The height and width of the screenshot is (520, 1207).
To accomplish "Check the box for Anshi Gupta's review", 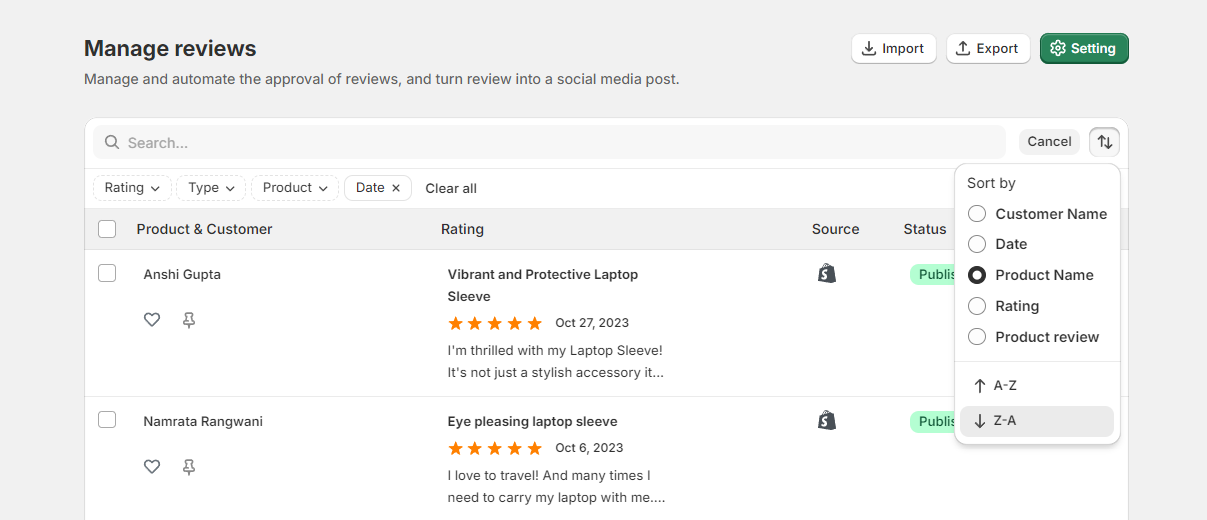I will (x=107, y=273).
